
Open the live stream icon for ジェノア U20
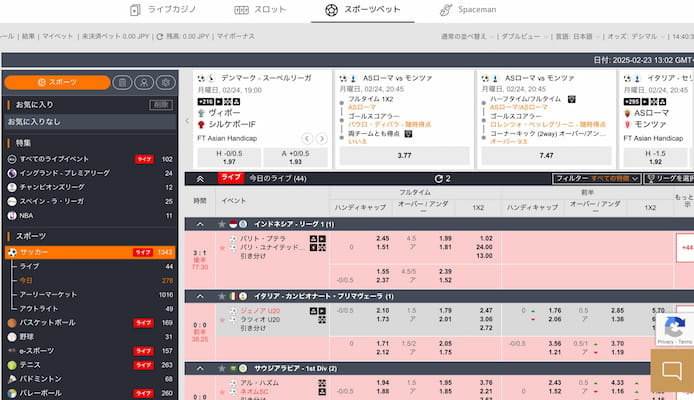pyautogui.click(x=322, y=311)
